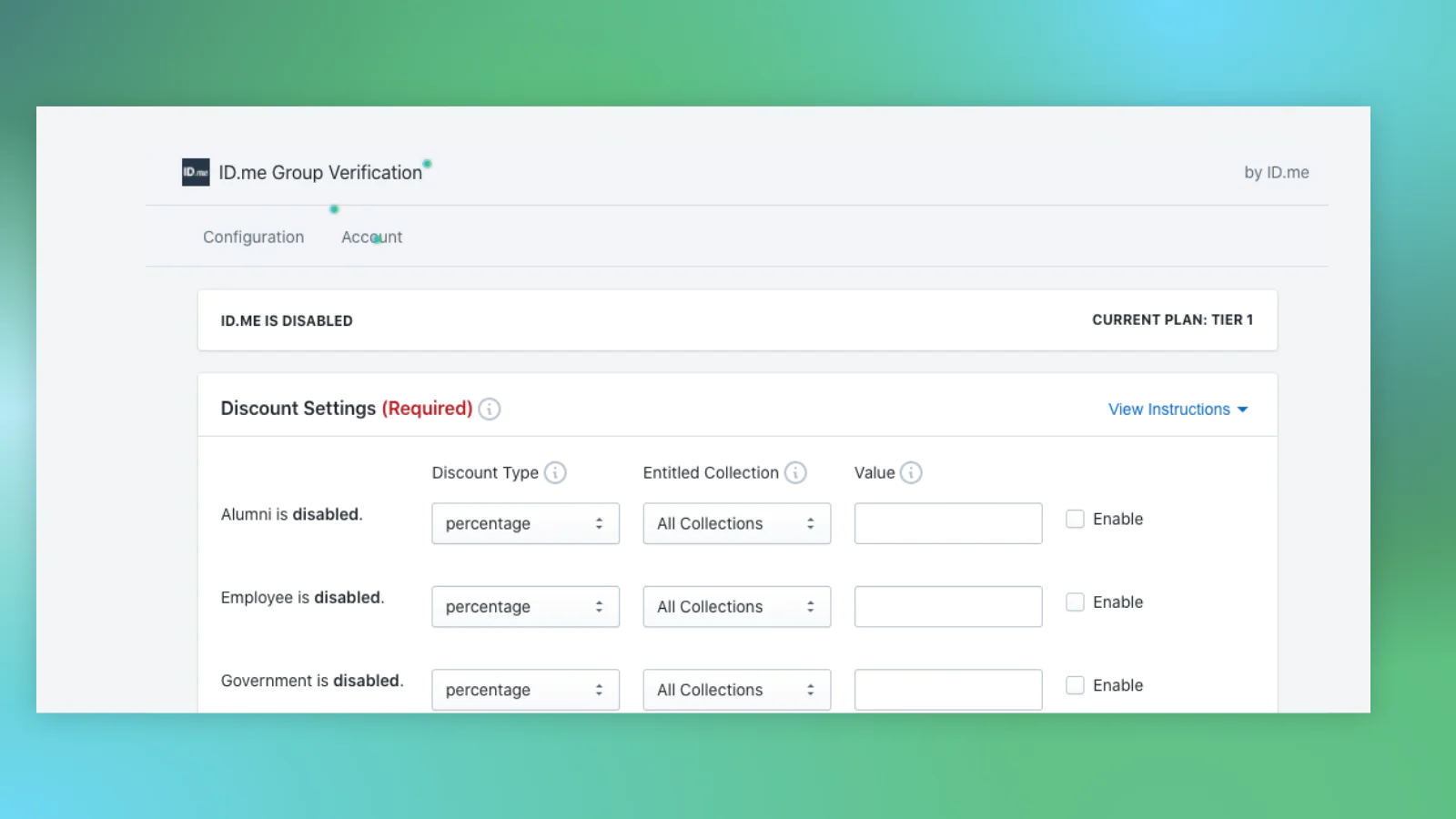The height and width of the screenshot is (819, 1456).
Task: Open Discount Settings info icon
Action: (490, 409)
